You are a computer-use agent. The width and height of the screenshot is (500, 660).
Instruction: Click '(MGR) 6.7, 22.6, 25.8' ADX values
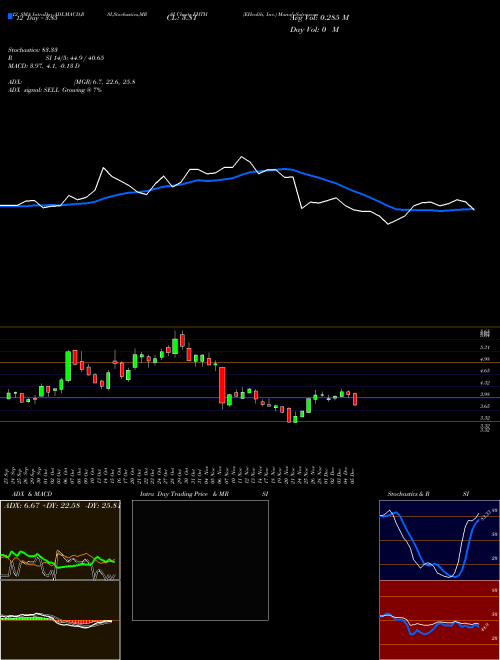[104, 82]
